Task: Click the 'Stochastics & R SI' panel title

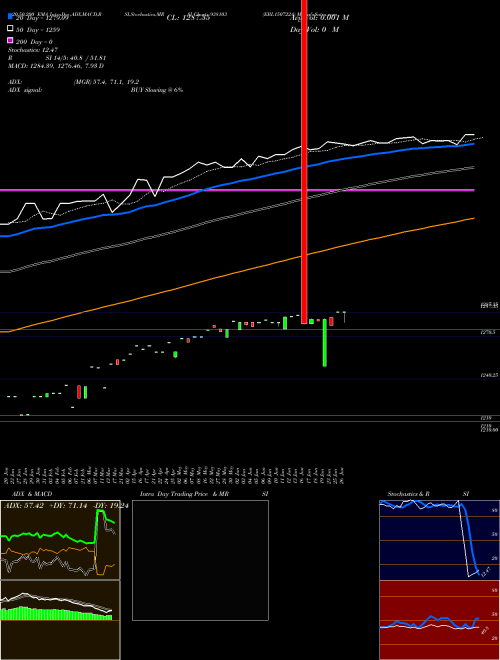Action: coord(428,494)
